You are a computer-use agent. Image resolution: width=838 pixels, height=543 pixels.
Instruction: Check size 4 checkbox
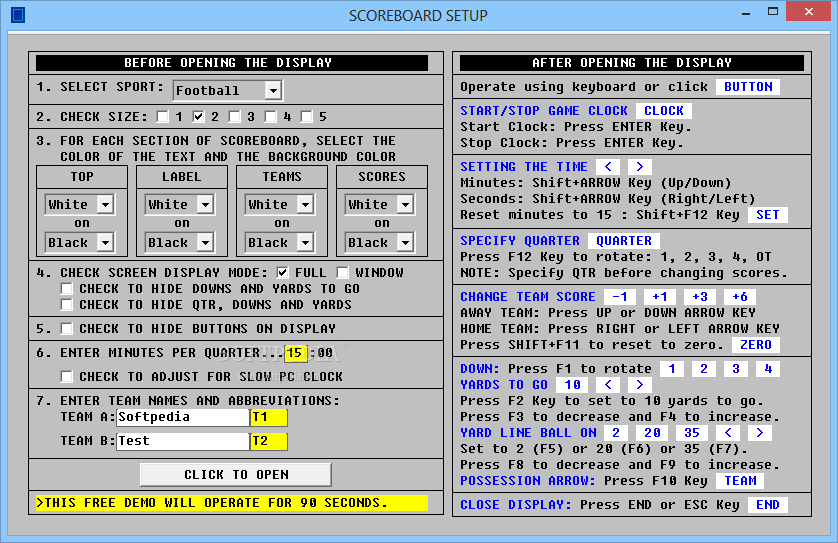click(x=270, y=117)
